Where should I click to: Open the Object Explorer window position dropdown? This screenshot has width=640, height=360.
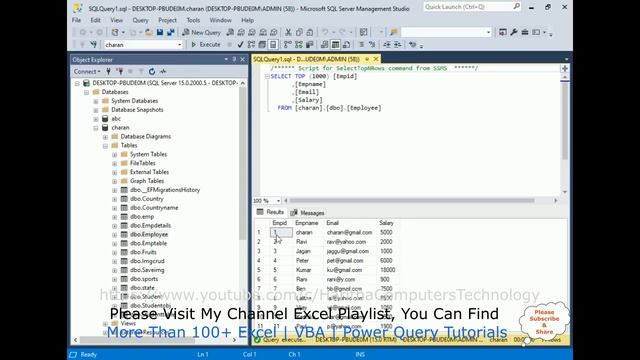[226, 60]
